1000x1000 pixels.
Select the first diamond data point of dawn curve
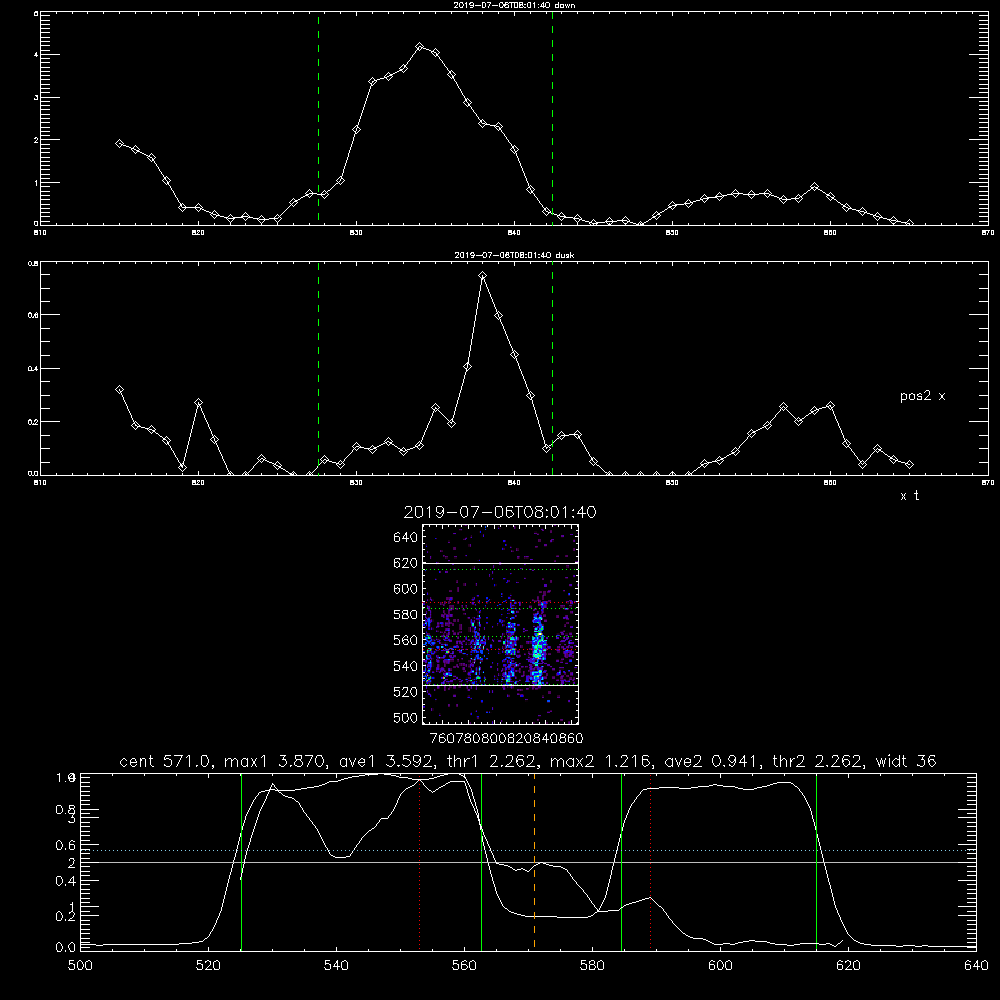(119, 143)
